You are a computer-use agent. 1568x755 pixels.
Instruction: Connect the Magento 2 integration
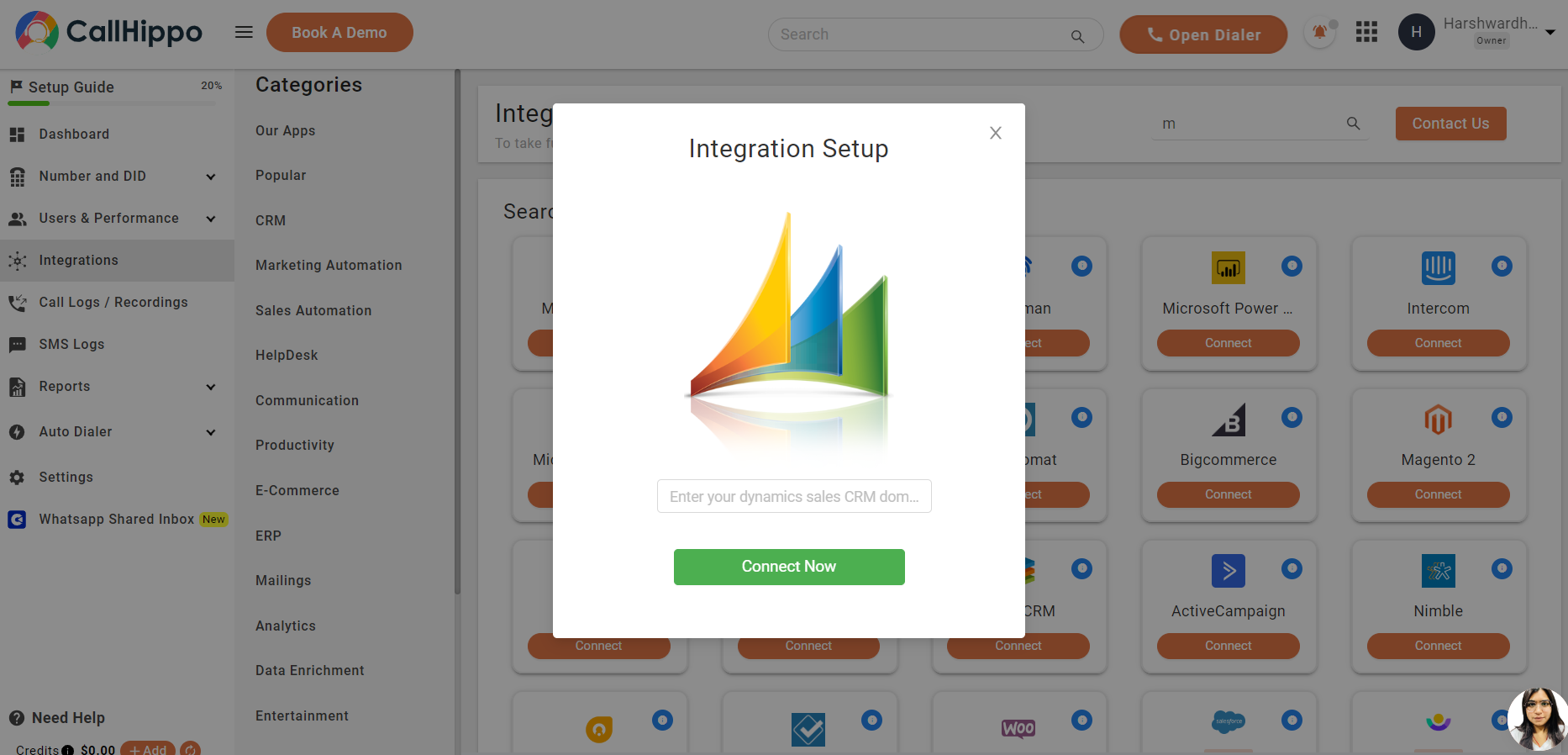pos(1439,494)
